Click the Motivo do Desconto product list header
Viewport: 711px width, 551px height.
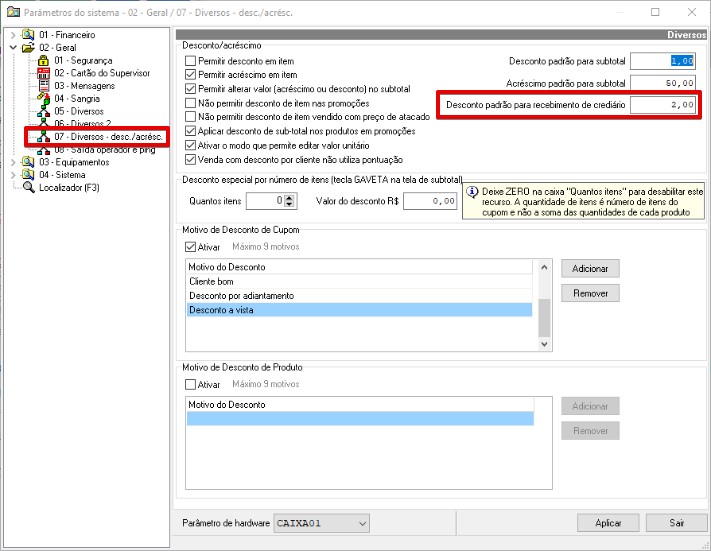pyautogui.click(x=360, y=405)
